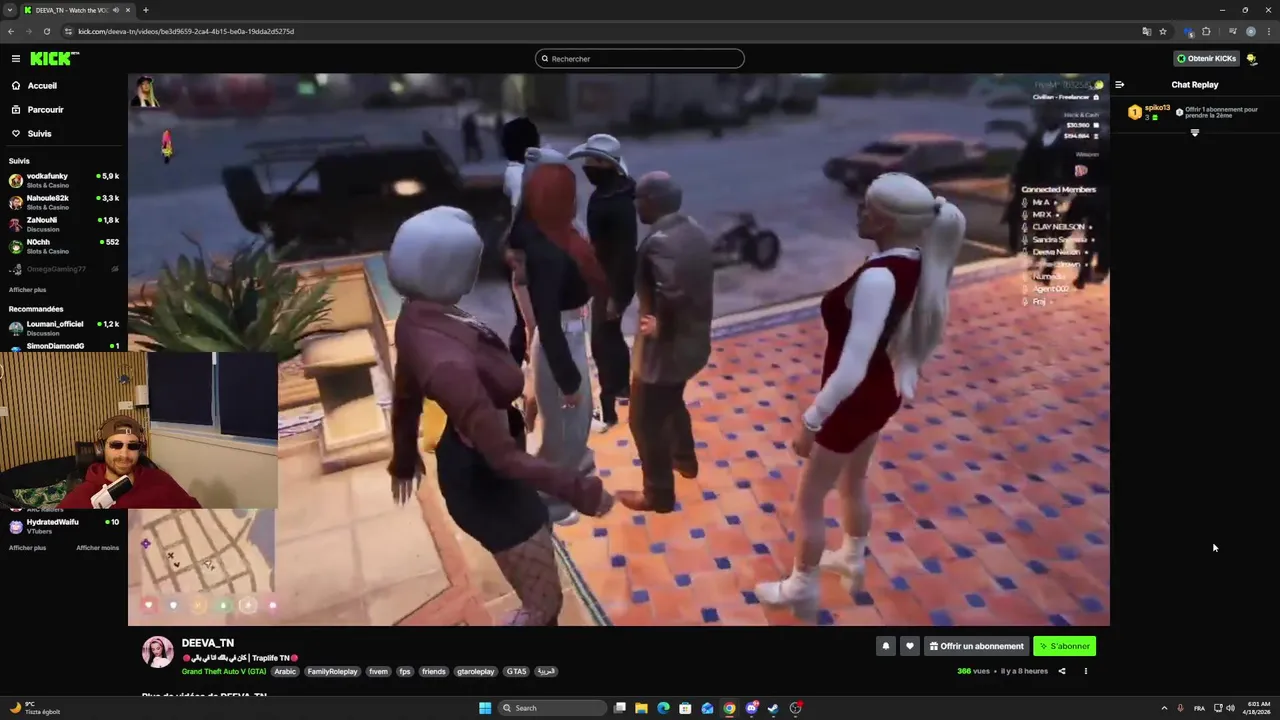This screenshot has width=1280, height=720.
Task: Select the Arabic tag
Action: click(285, 672)
